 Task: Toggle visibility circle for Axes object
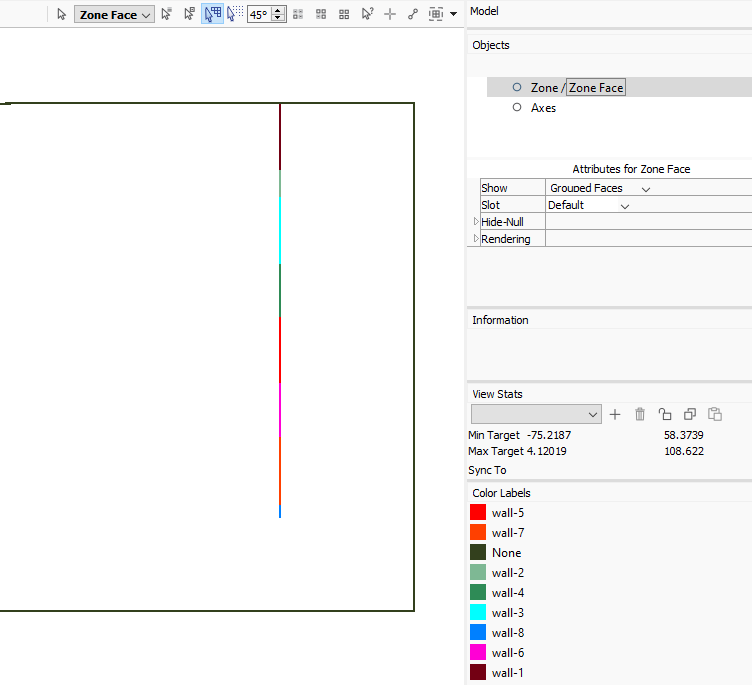point(517,107)
